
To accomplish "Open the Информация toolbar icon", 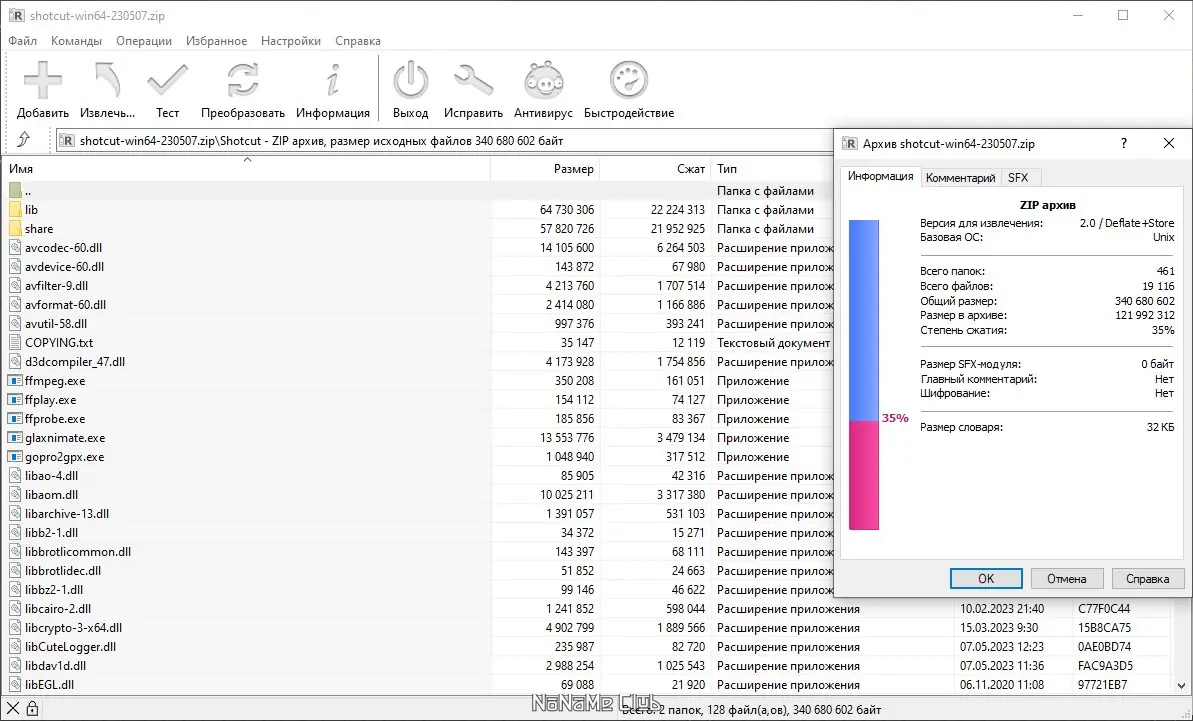I will [x=332, y=80].
